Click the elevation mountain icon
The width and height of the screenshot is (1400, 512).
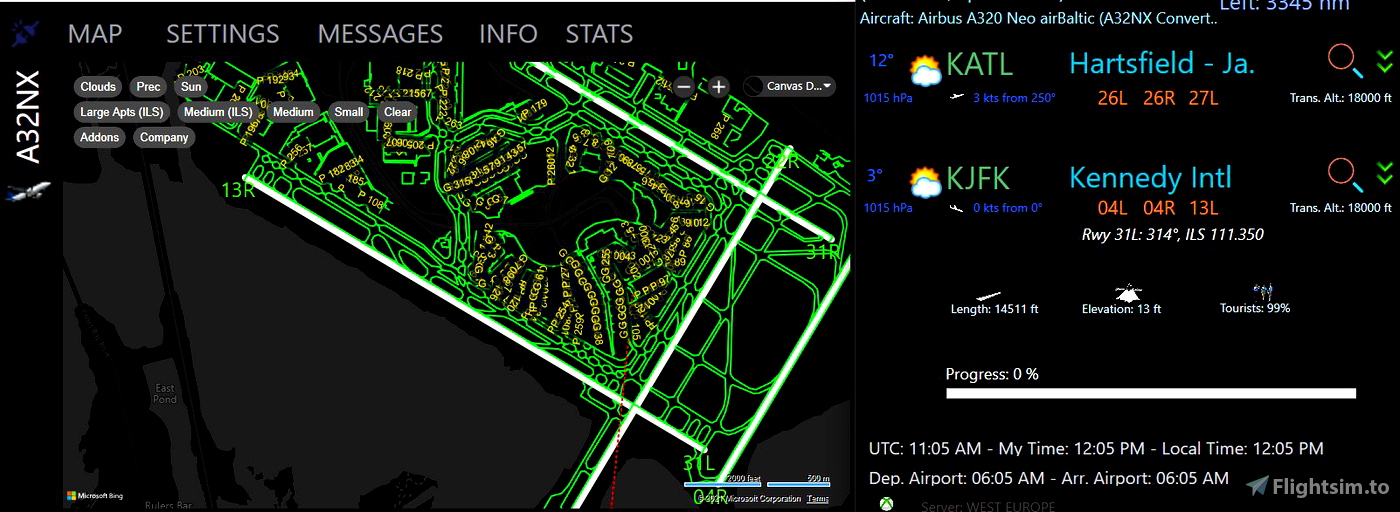point(1128,293)
